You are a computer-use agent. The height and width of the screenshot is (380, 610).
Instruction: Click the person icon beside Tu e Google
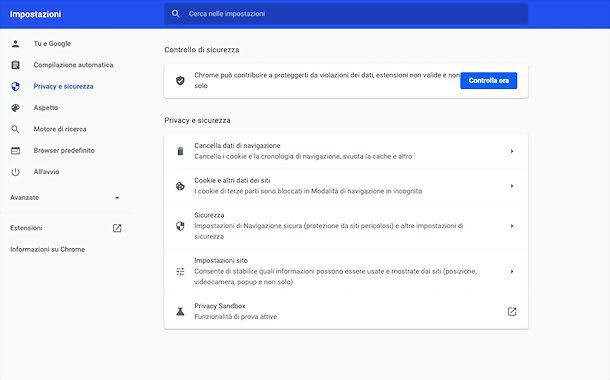tap(15, 44)
